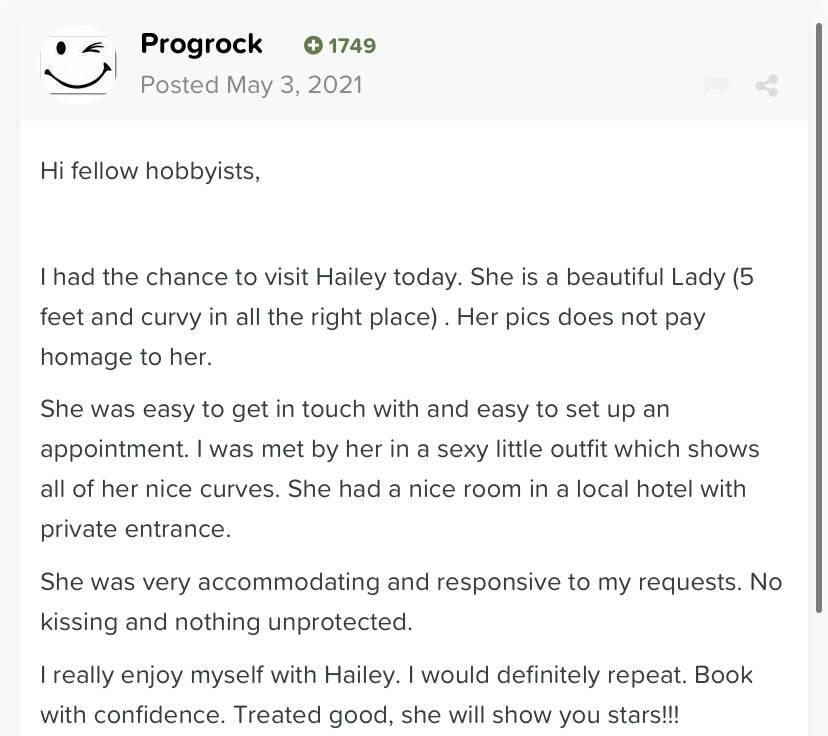Open Progrock's winking smiley avatar
Screen dimensions: 828x736
click(x=78, y=64)
